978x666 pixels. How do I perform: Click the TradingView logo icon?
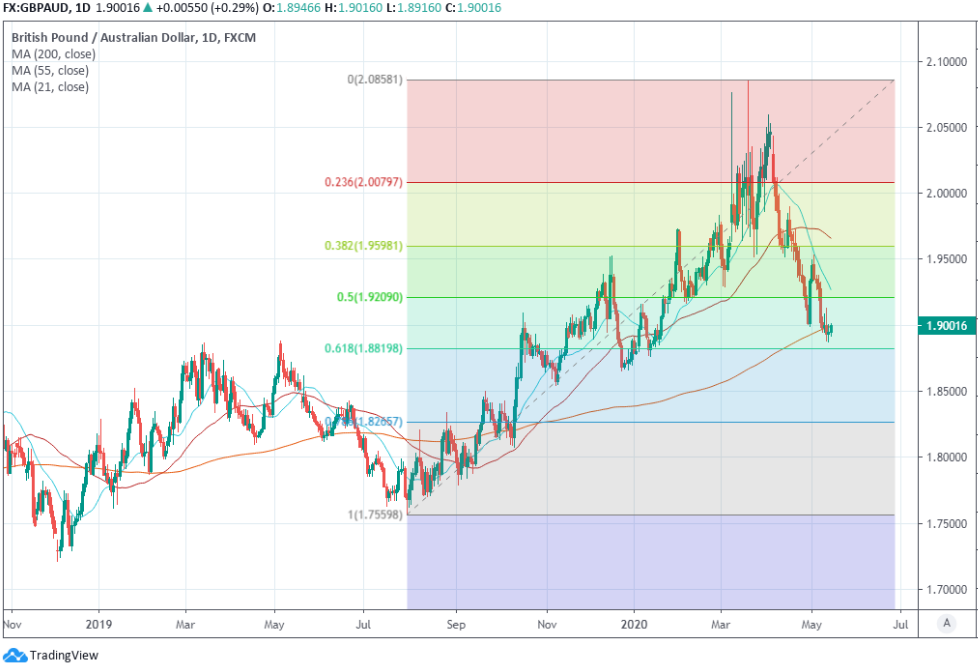click(x=15, y=655)
